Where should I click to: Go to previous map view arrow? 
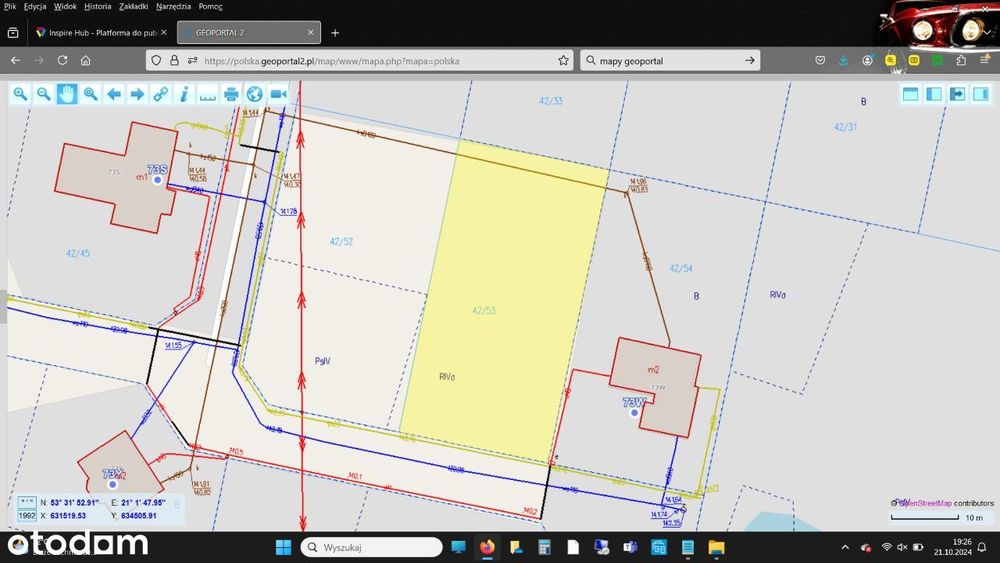[x=114, y=94]
